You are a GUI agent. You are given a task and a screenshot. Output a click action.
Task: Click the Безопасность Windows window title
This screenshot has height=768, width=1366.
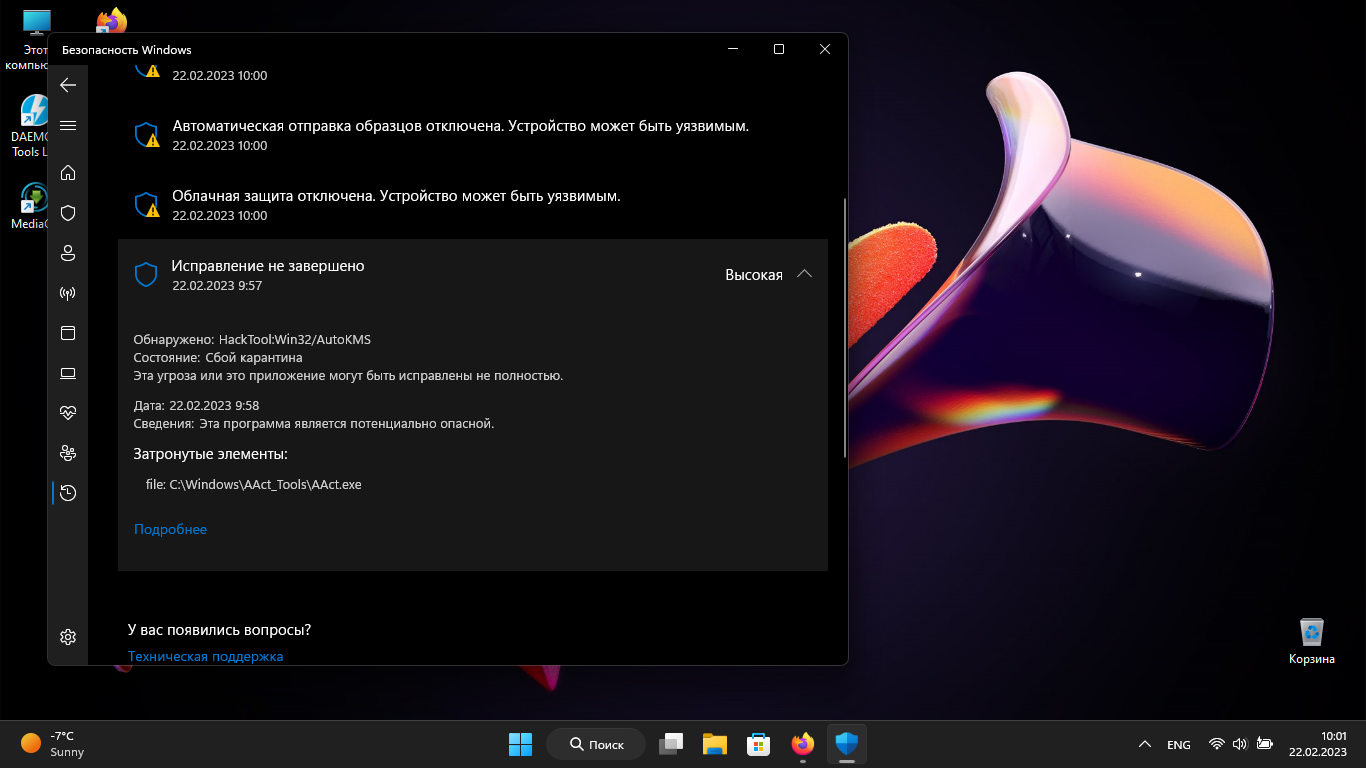click(x=127, y=50)
